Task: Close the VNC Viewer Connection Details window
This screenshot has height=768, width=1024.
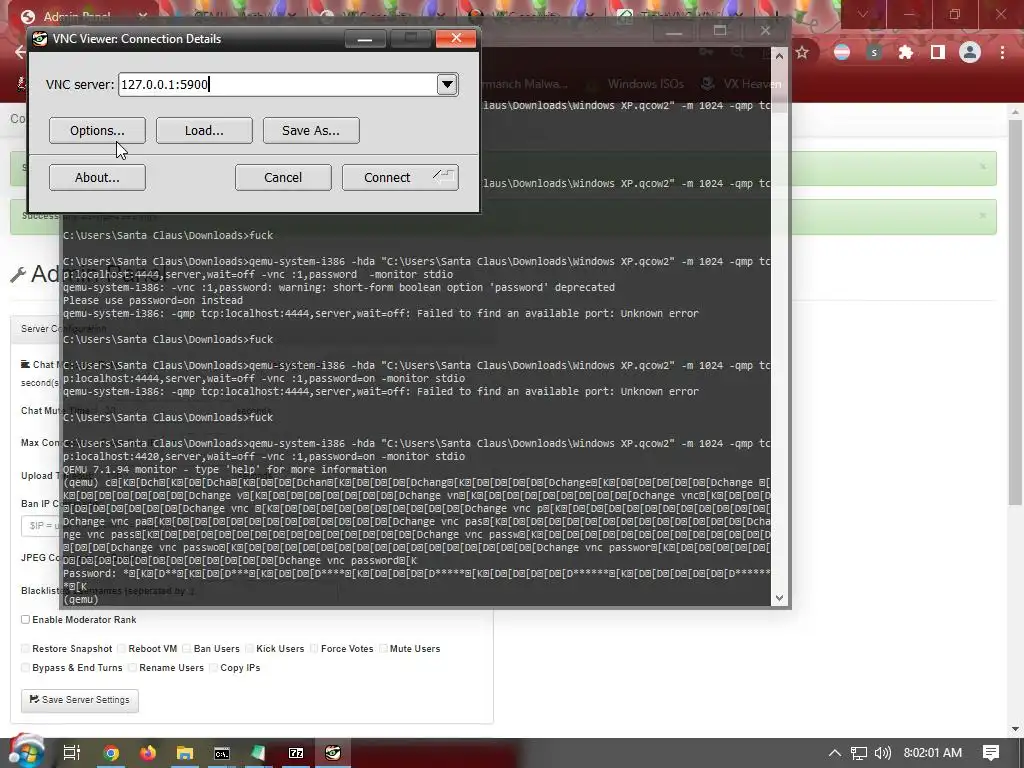Action: pyautogui.click(x=456, y=39)
